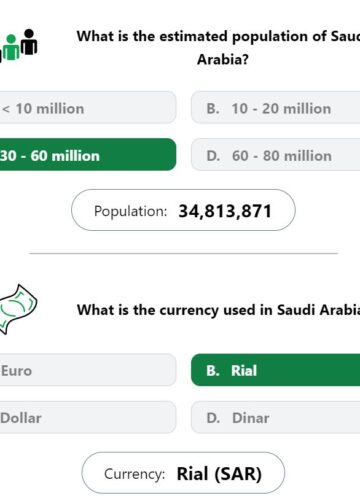The height and width of the screenshot is (504, 360).
Task: Click the estimated population question heading
Action: (218, 48)
